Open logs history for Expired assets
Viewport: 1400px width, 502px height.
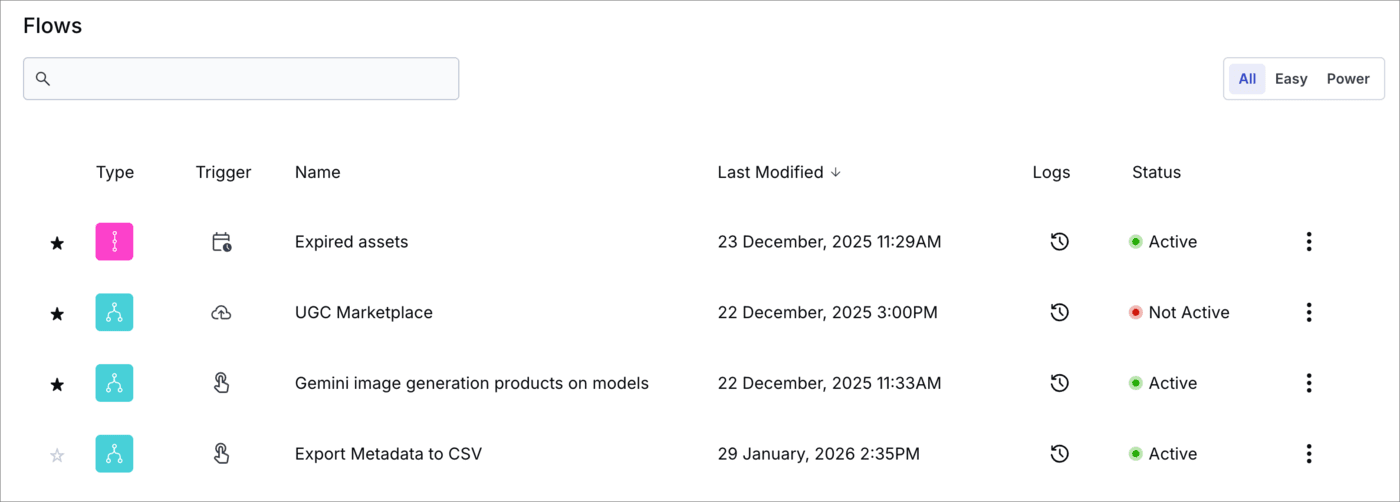[x=1060, y=242]
